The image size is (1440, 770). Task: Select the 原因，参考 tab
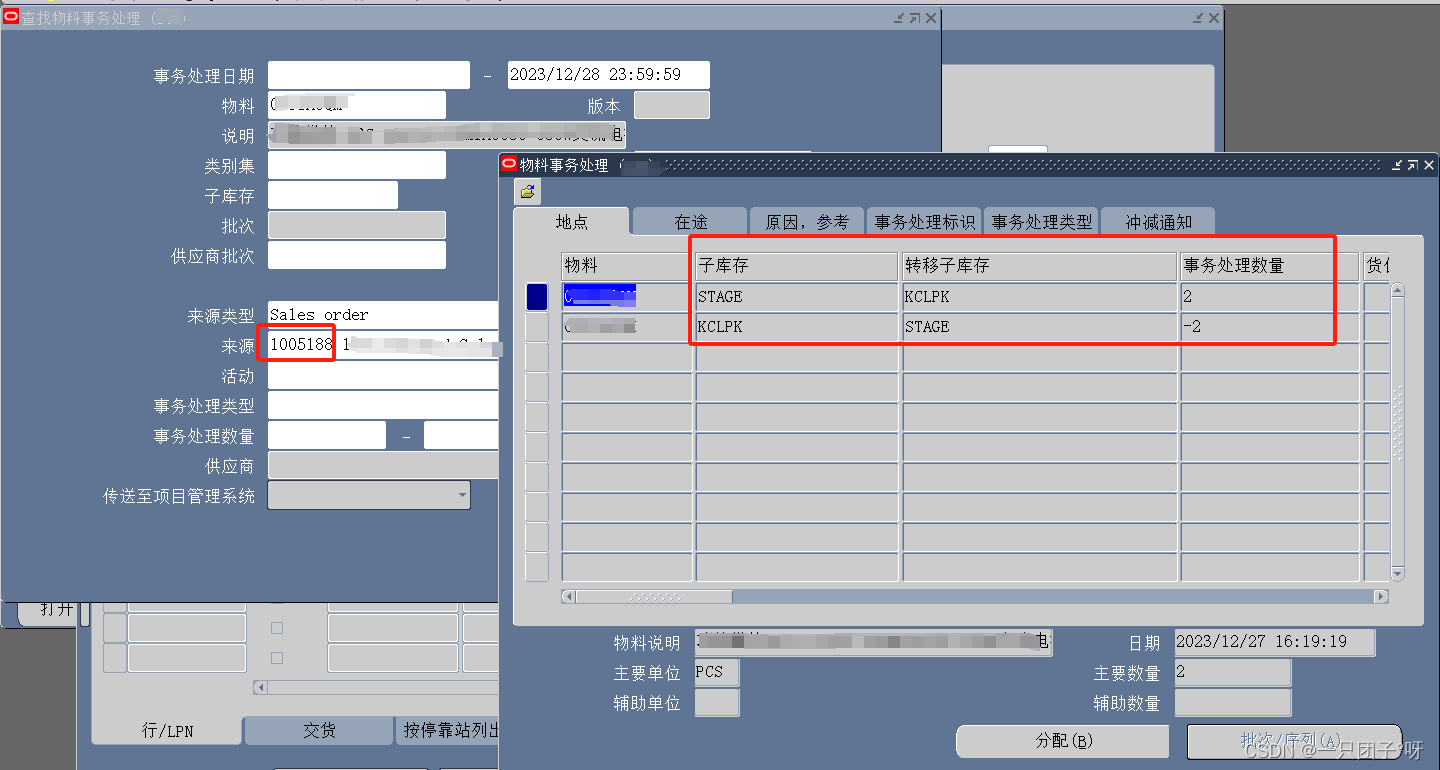pyautogui.click(x=806, y=221)
